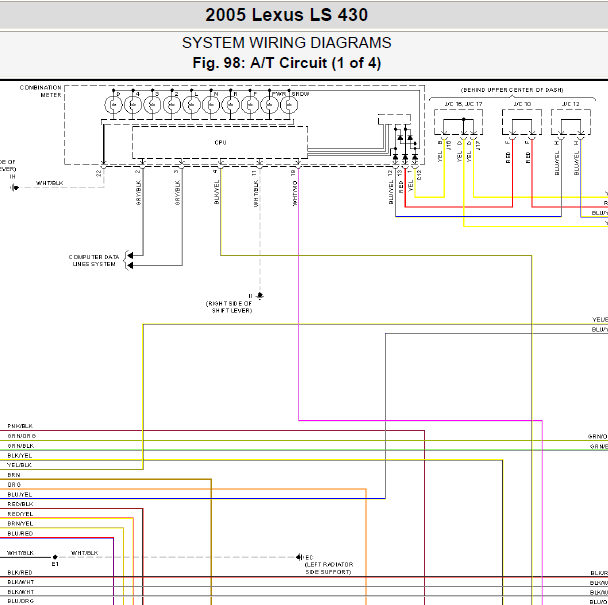Click the SNOW indicator lamp symbol
The height and width of the screenshot is (605, 608).
289,105
